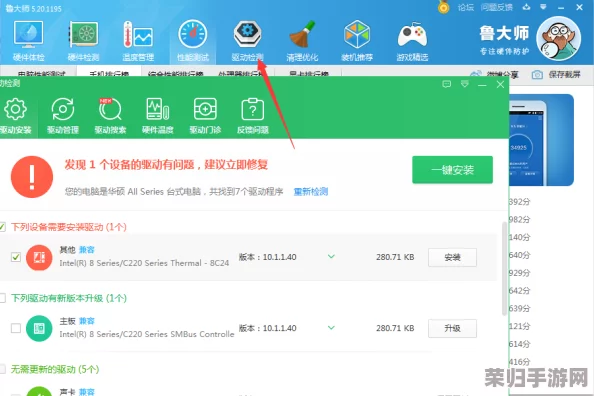The width and height of the screenshot is (594, 396).
Task: Click the 280.71 KB size of SMBus driver
Action: coord(395,328)
